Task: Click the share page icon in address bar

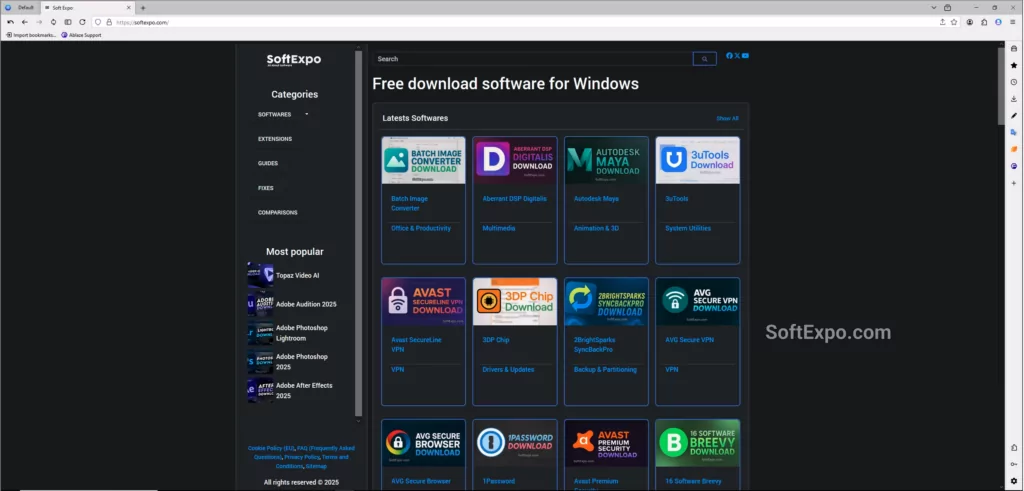Action: click(942, 22)
